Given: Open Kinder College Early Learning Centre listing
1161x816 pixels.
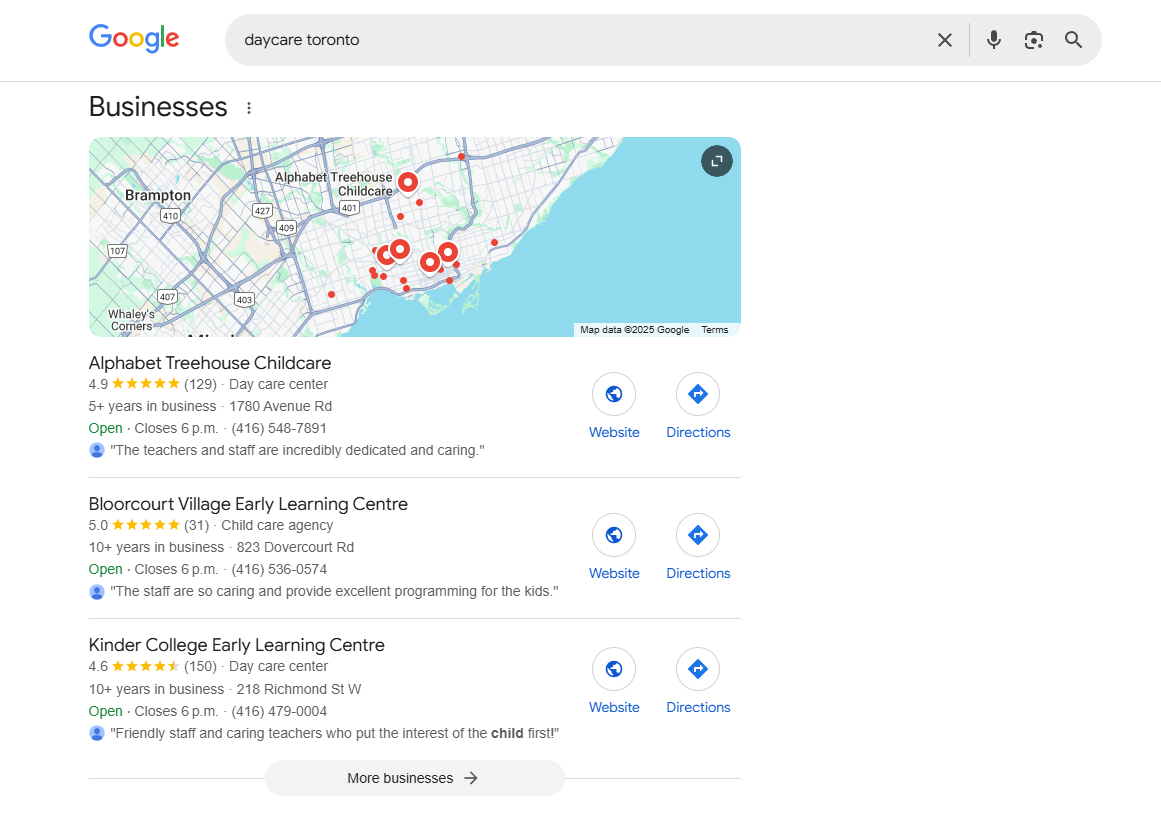Looking at the screenshot, I should pyautogui.click(x=236, y=645).
